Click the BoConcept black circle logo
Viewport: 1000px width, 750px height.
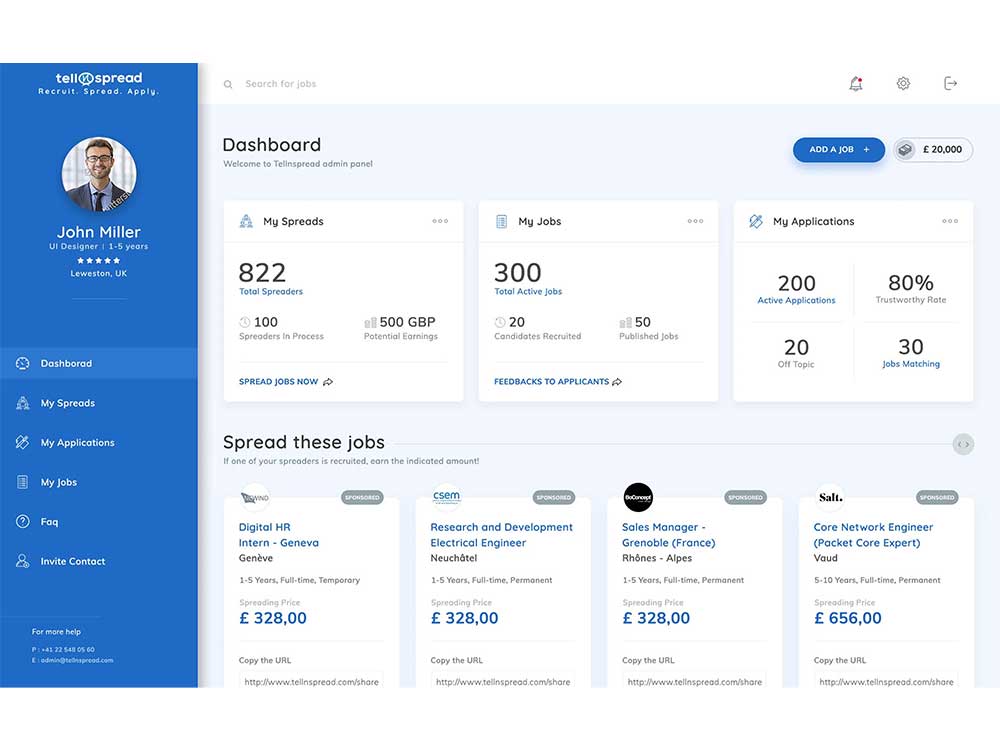click(638, 497)
